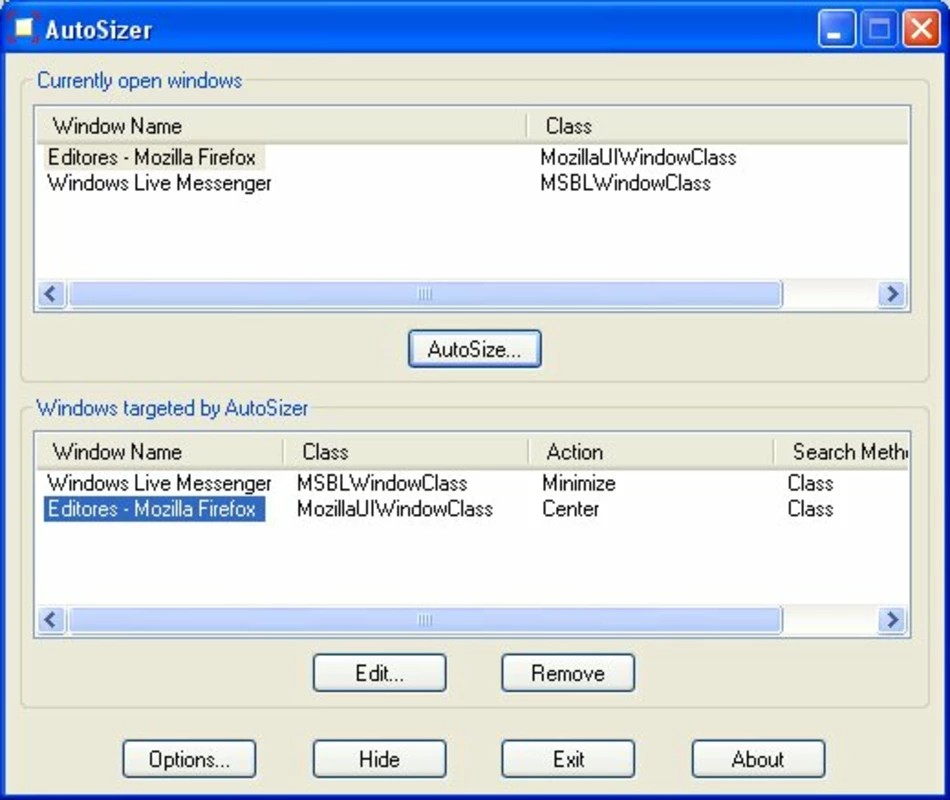Click right scroll arrow of targeted windows list

coord(892,619)
